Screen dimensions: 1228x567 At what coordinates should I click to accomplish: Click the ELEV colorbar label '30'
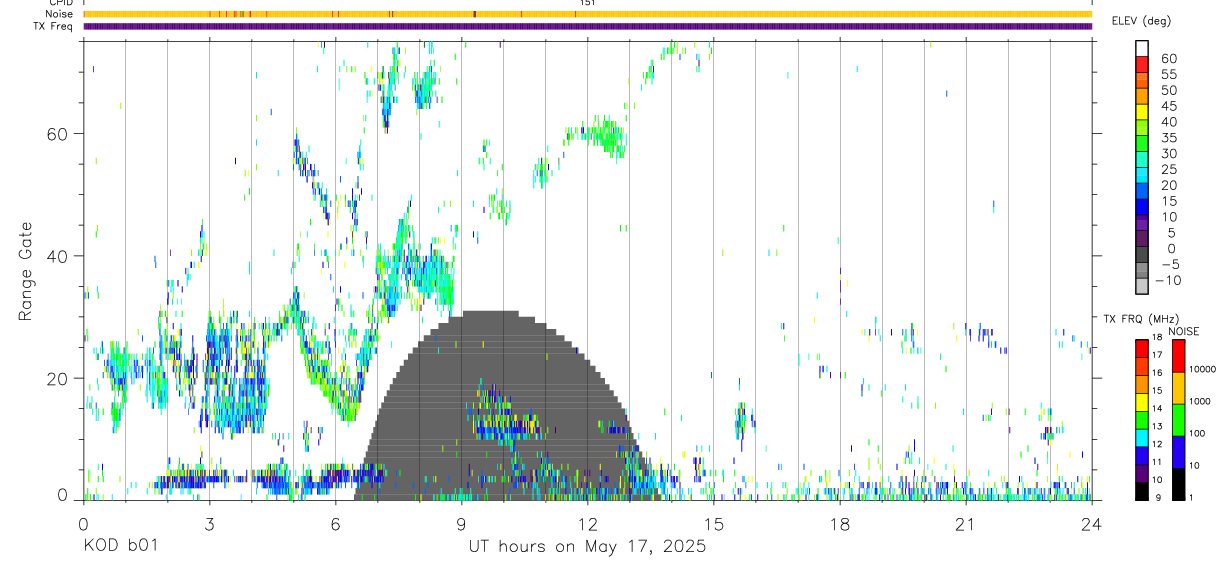coord(1169,154)
